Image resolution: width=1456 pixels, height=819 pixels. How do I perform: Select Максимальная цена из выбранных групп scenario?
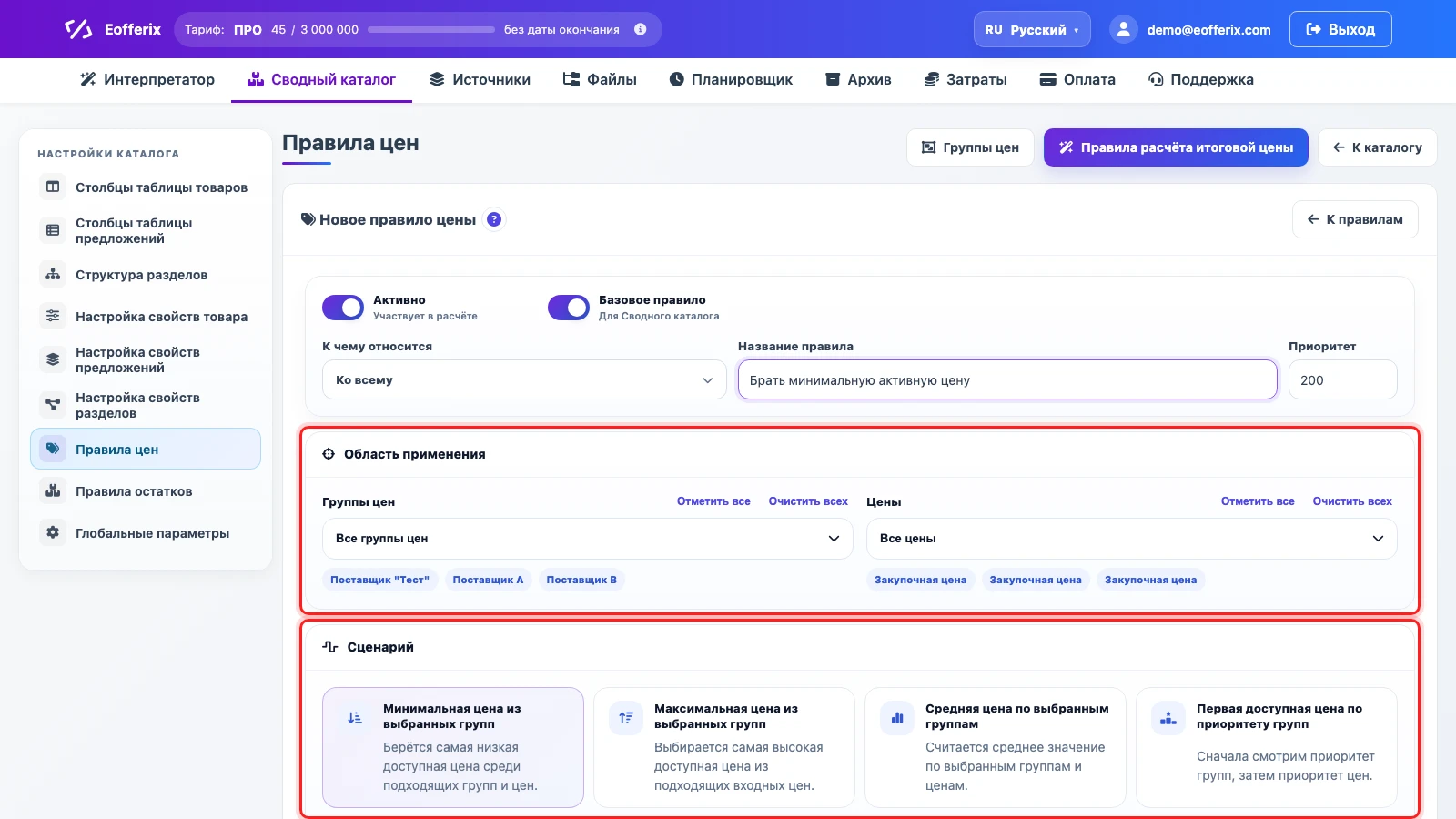pos(724,747)
